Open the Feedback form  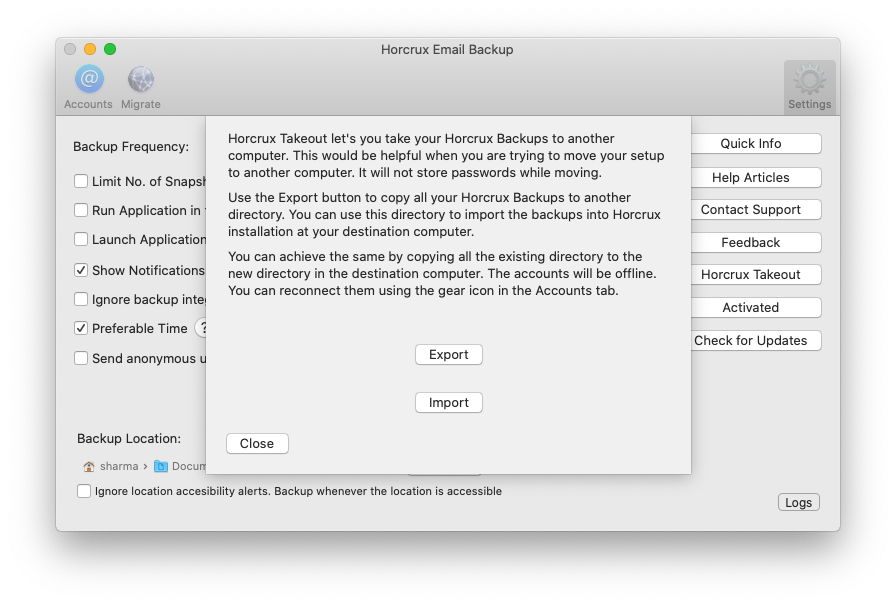(755, 243)
